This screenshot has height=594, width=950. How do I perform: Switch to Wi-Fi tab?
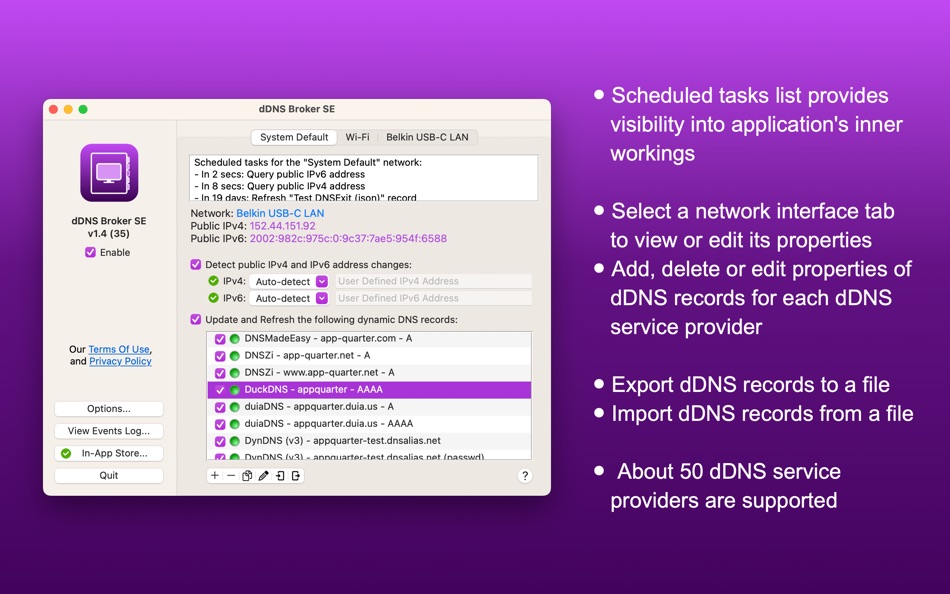click(x=357, y=137)
